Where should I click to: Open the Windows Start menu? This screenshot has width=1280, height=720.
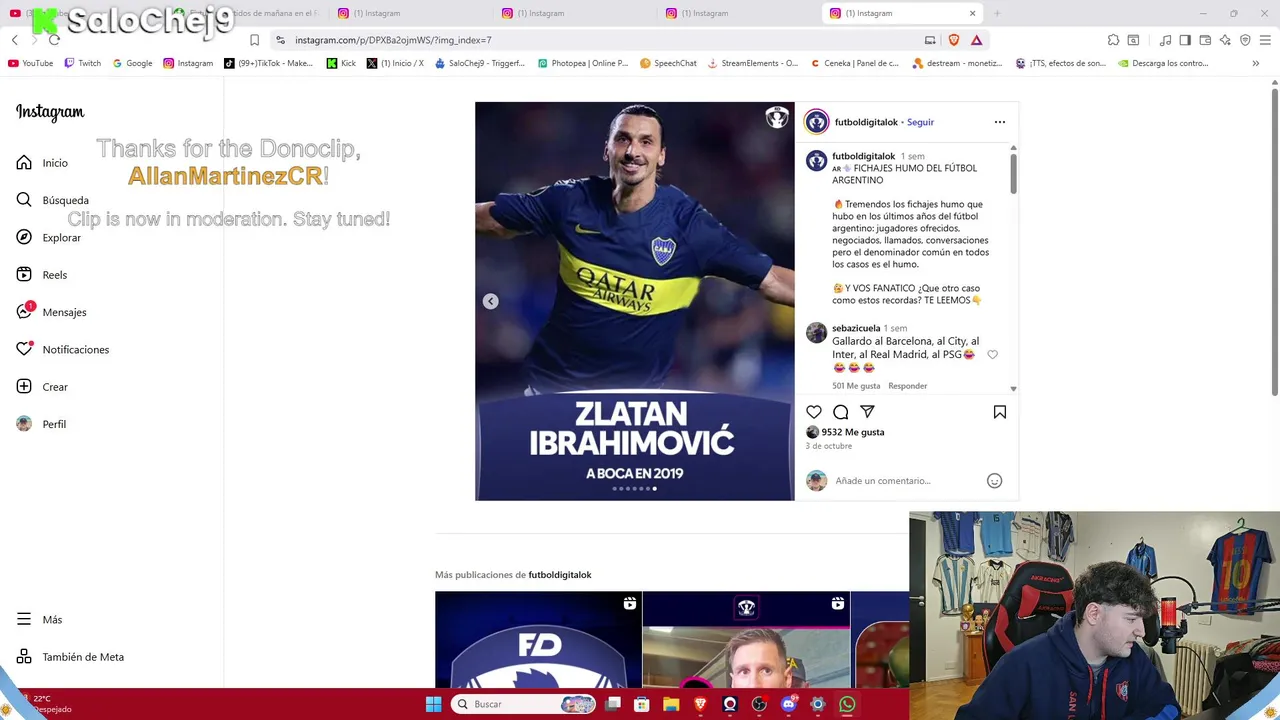click(433, 704)
